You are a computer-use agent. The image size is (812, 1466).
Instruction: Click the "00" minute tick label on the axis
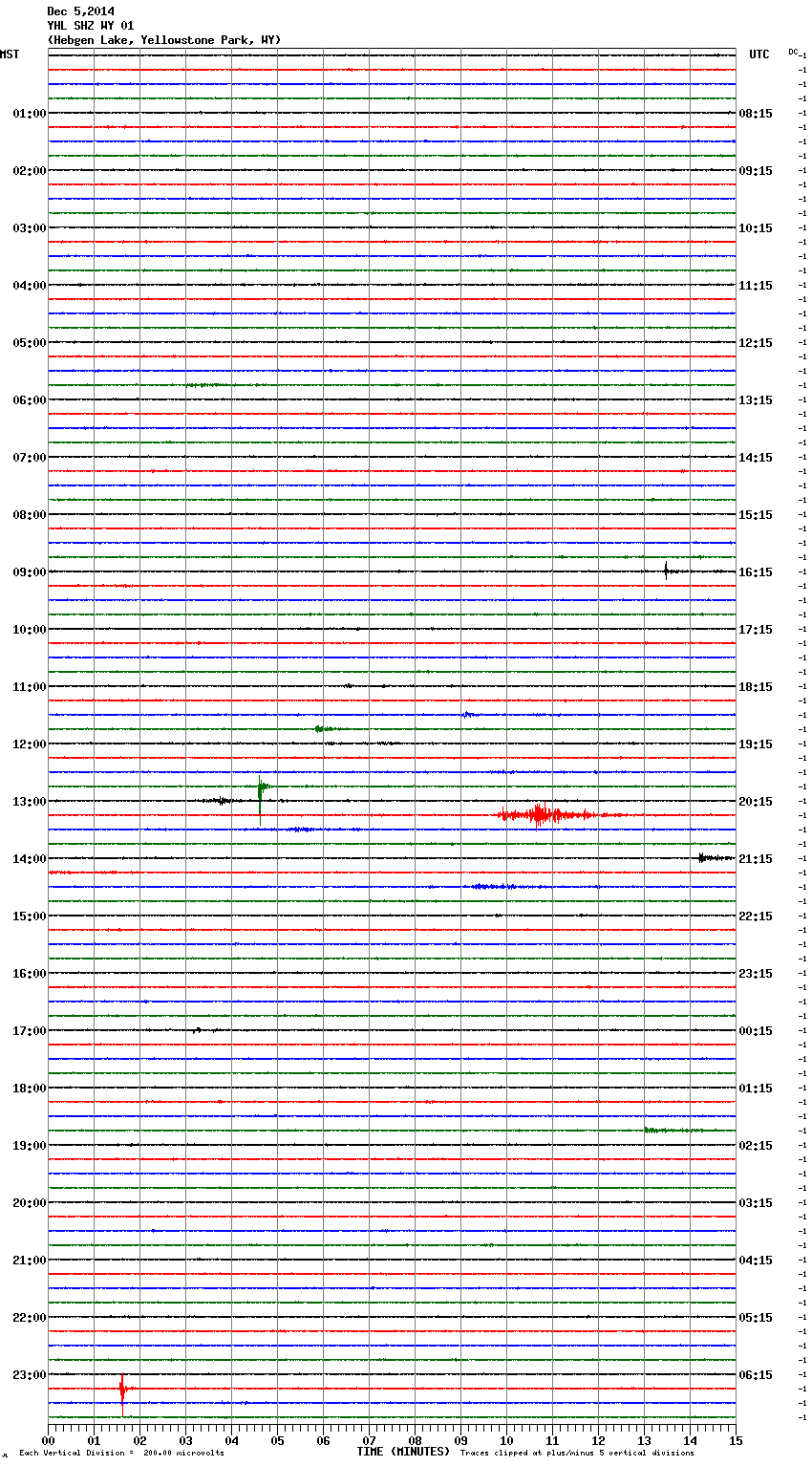tap(49, 1441)
